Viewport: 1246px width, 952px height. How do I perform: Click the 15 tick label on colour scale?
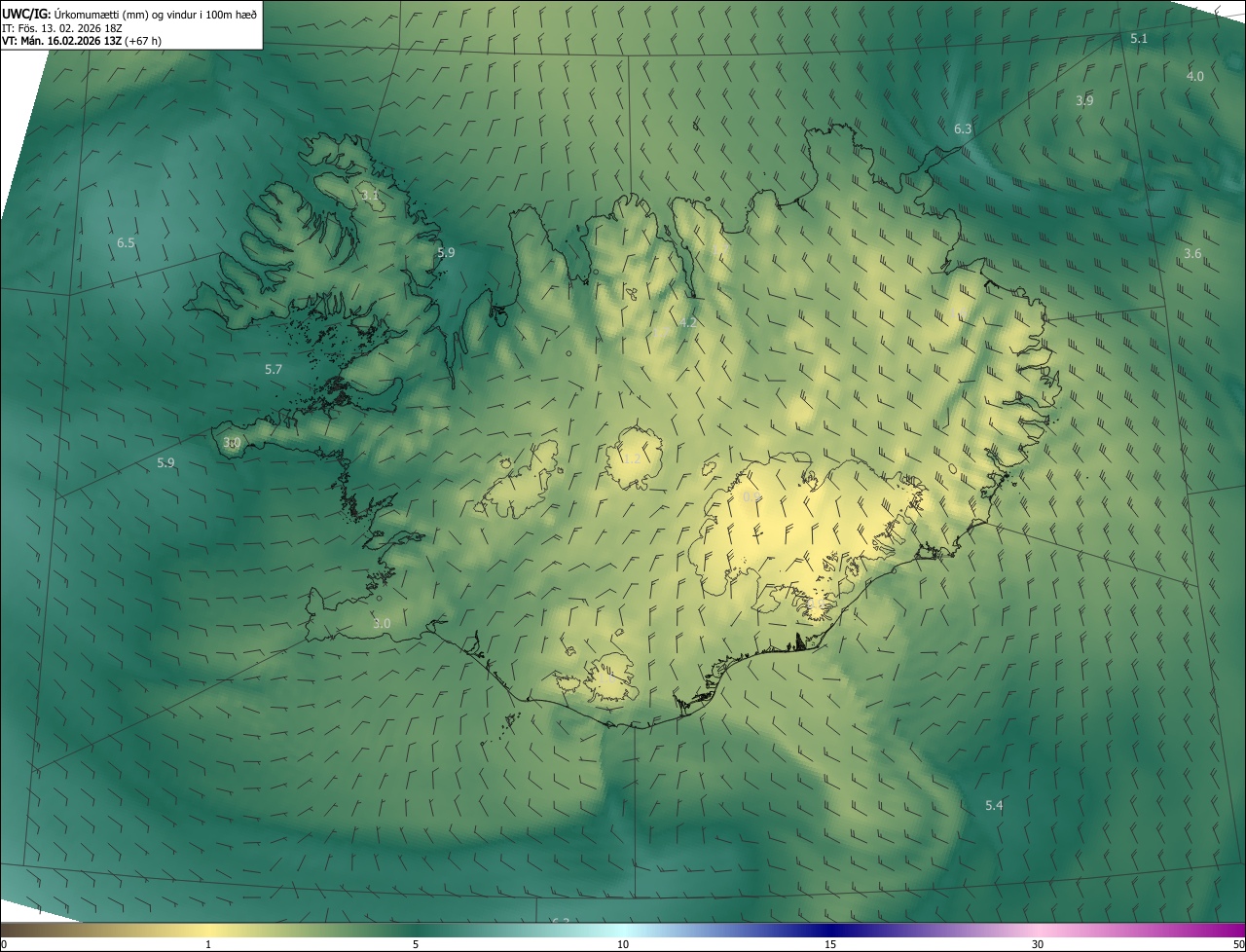pos(830,944)
